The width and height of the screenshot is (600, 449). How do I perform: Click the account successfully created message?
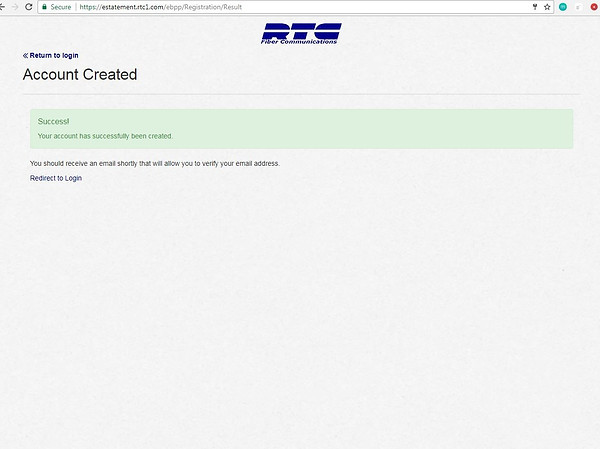point(105,136)
